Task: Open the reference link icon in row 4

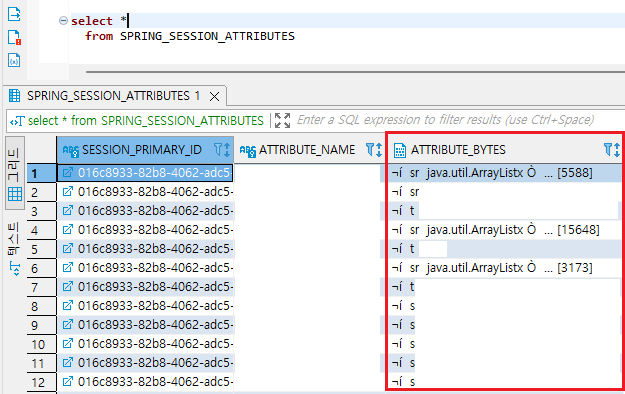Action: coord(68,229)
